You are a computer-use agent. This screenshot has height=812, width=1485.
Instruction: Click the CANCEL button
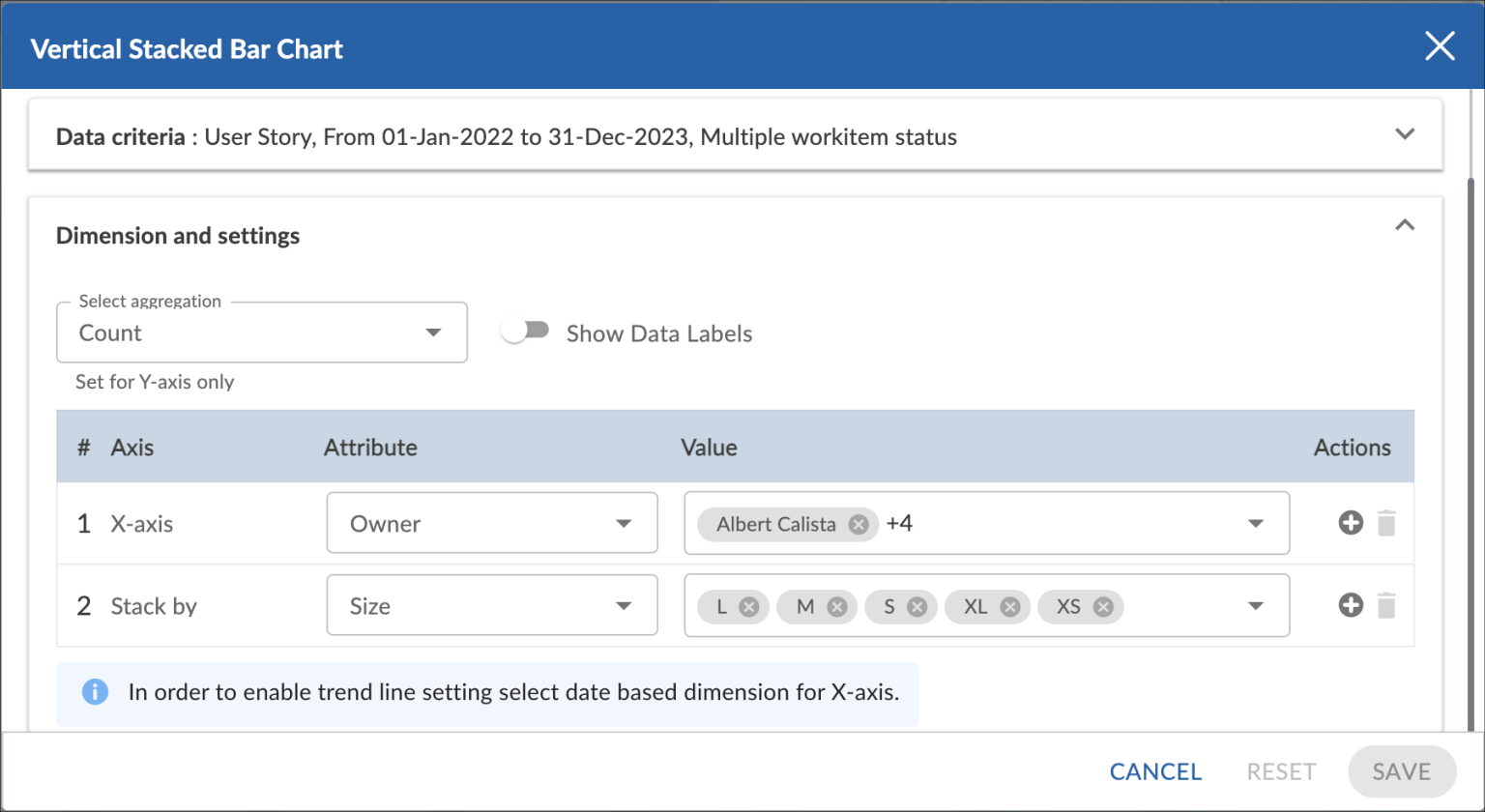click(x=1155, y=771)
